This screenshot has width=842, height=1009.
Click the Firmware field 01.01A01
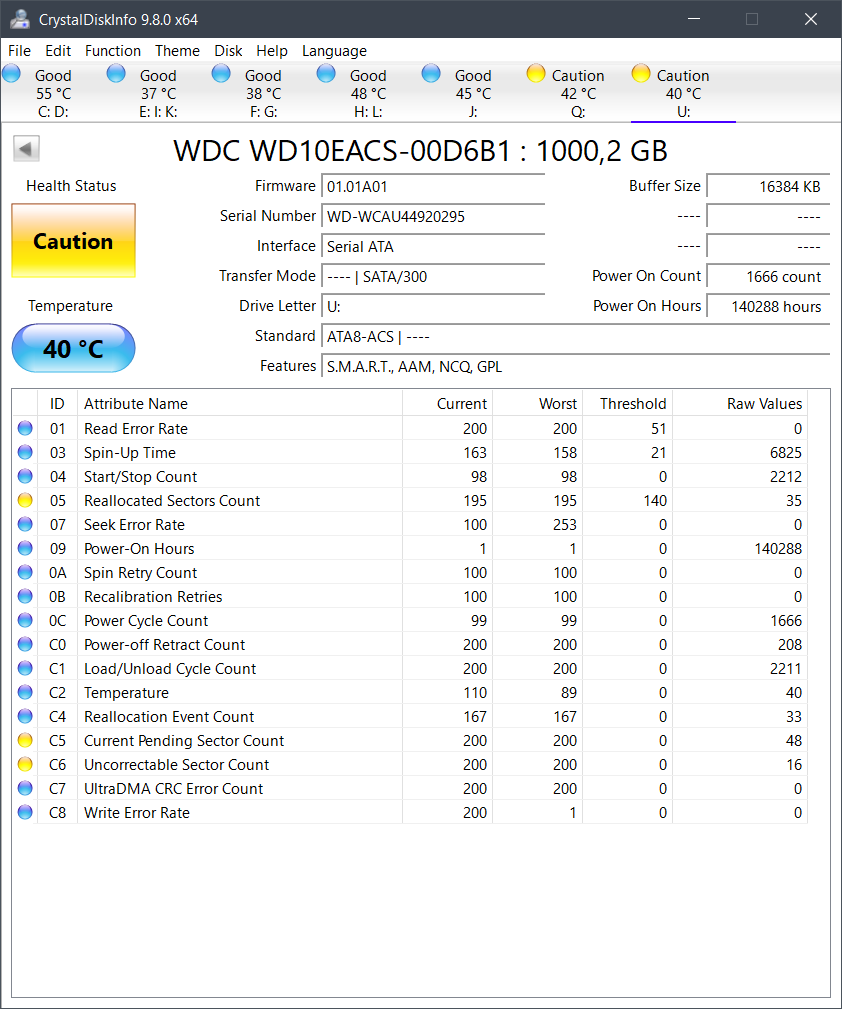tap(433, 187)
